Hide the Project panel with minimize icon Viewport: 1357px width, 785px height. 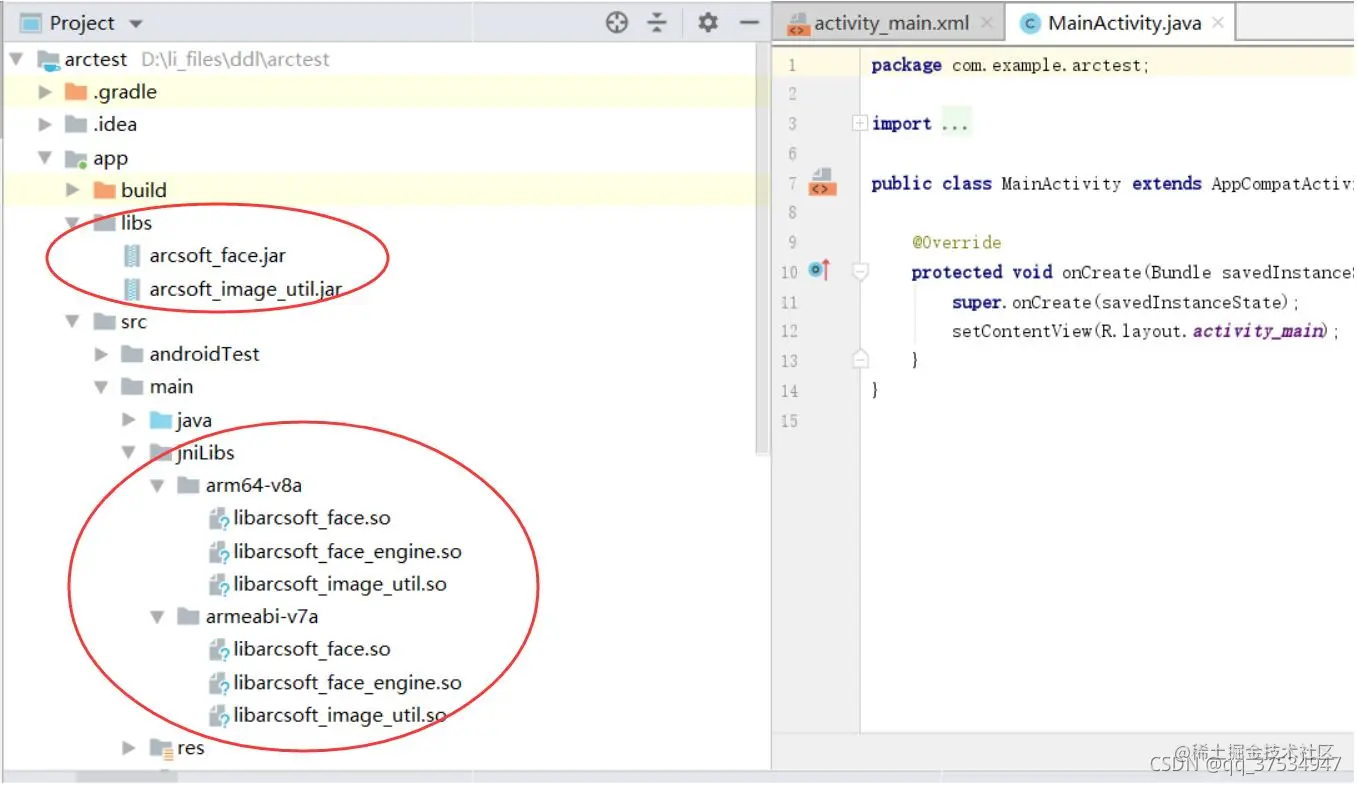[749, 22]
